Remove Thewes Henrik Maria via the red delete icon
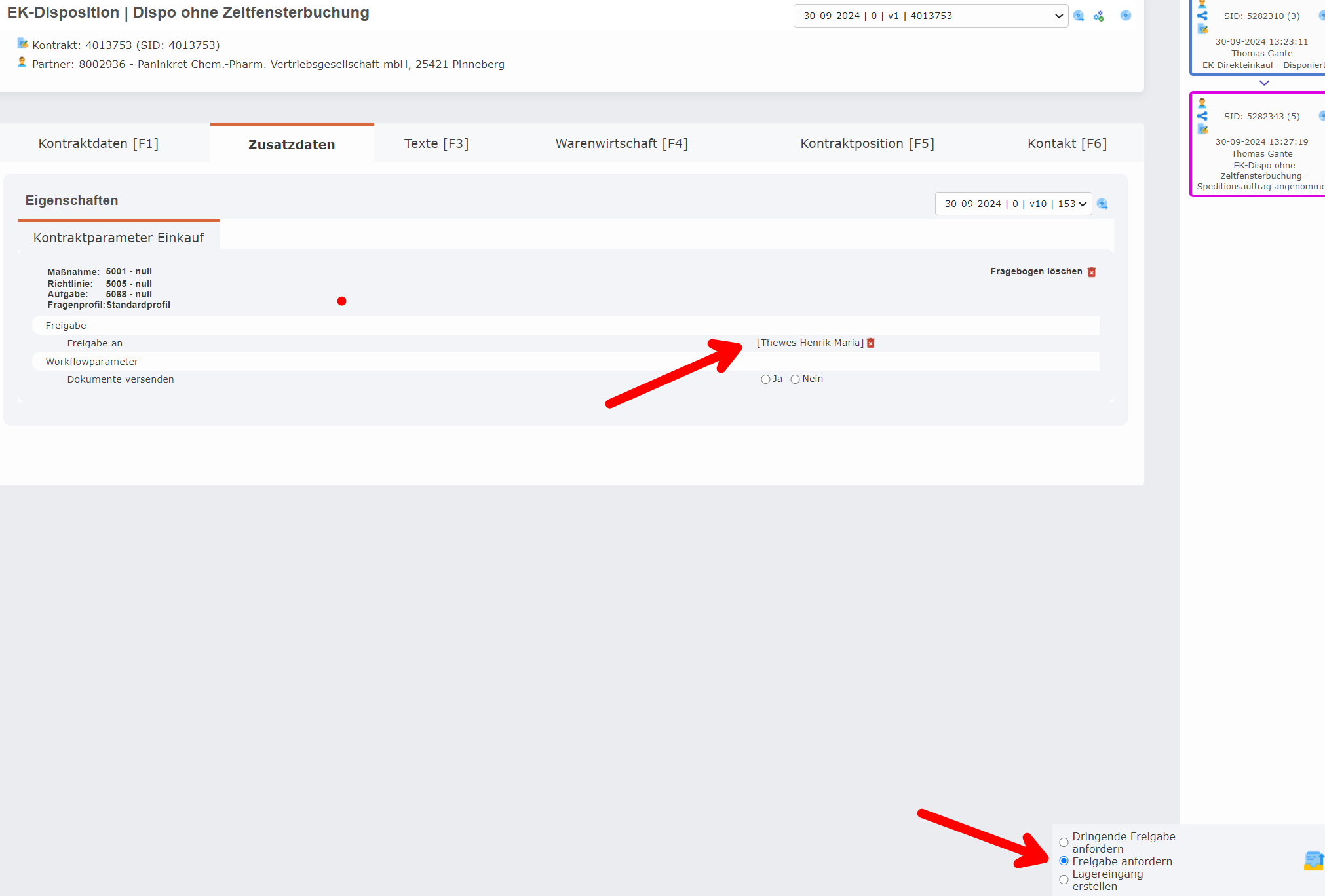 871,342
